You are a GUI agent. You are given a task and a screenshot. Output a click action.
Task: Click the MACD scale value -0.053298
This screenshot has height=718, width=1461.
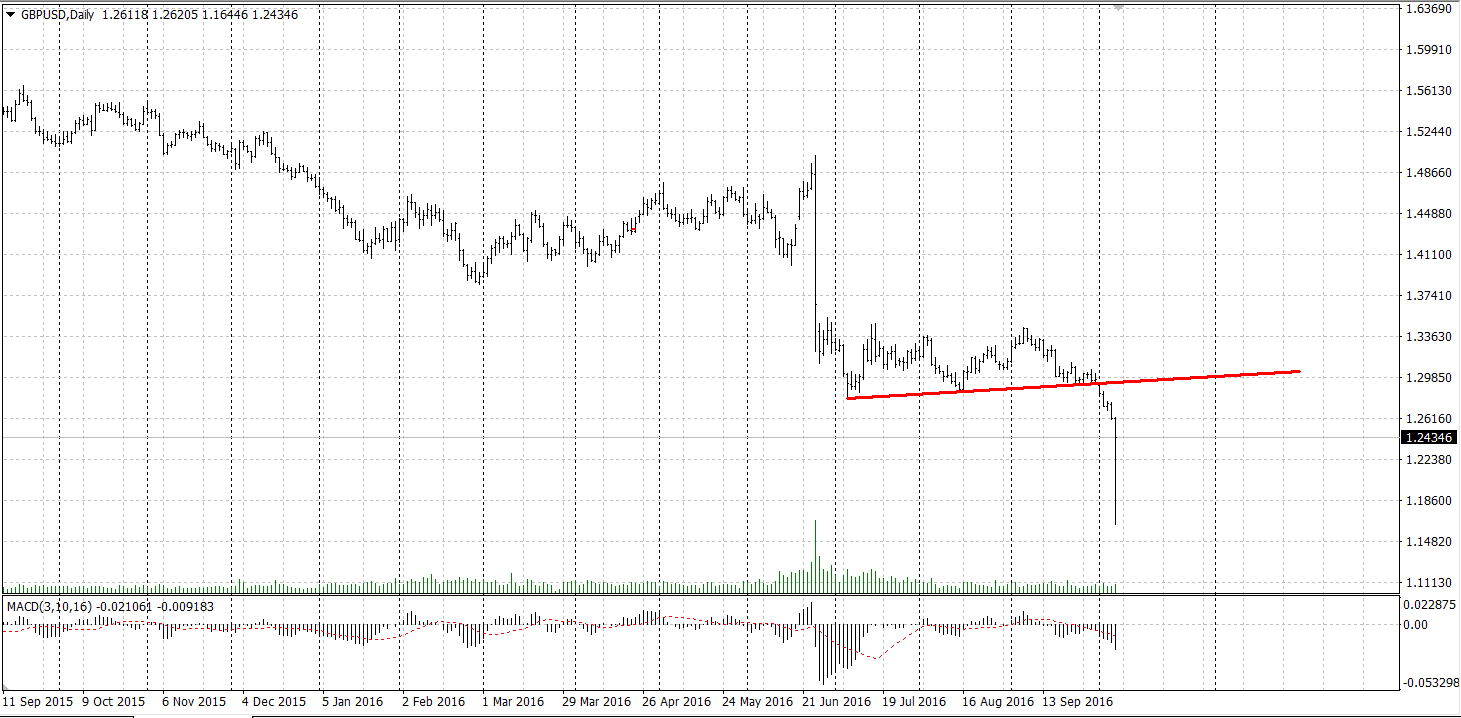(1430, 682)
